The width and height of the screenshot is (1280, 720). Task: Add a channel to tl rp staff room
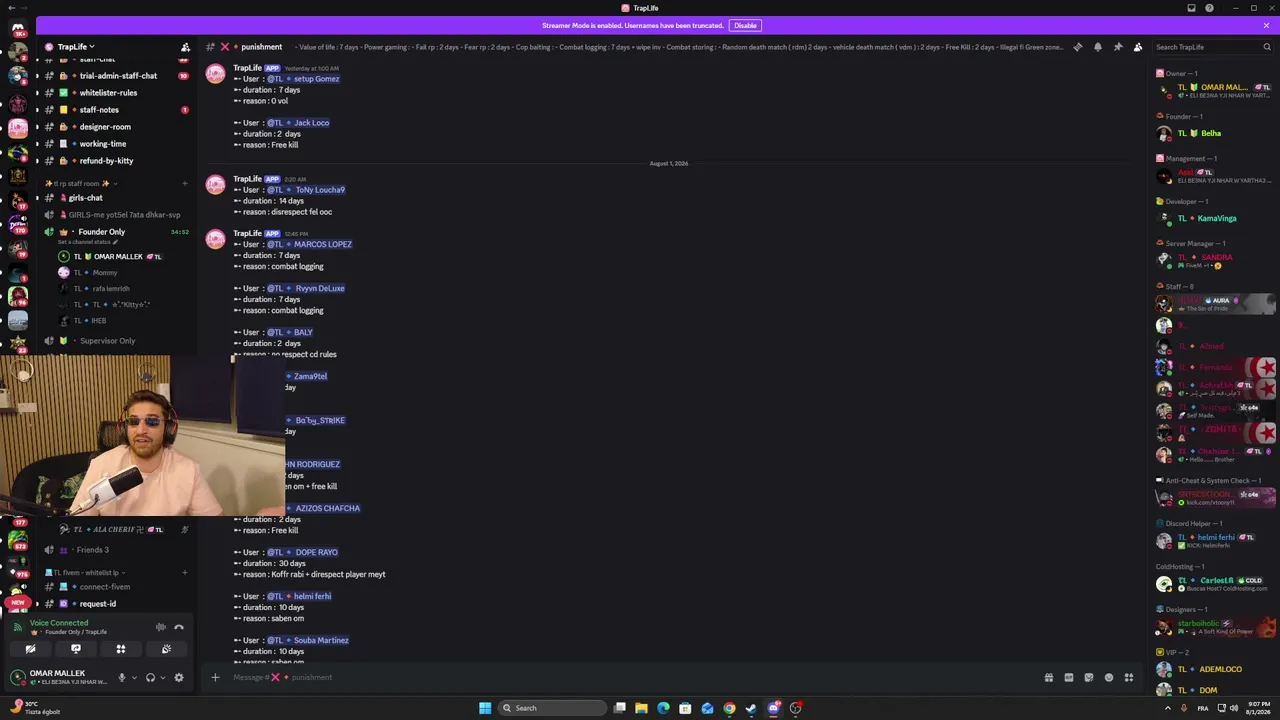point(185,184)
